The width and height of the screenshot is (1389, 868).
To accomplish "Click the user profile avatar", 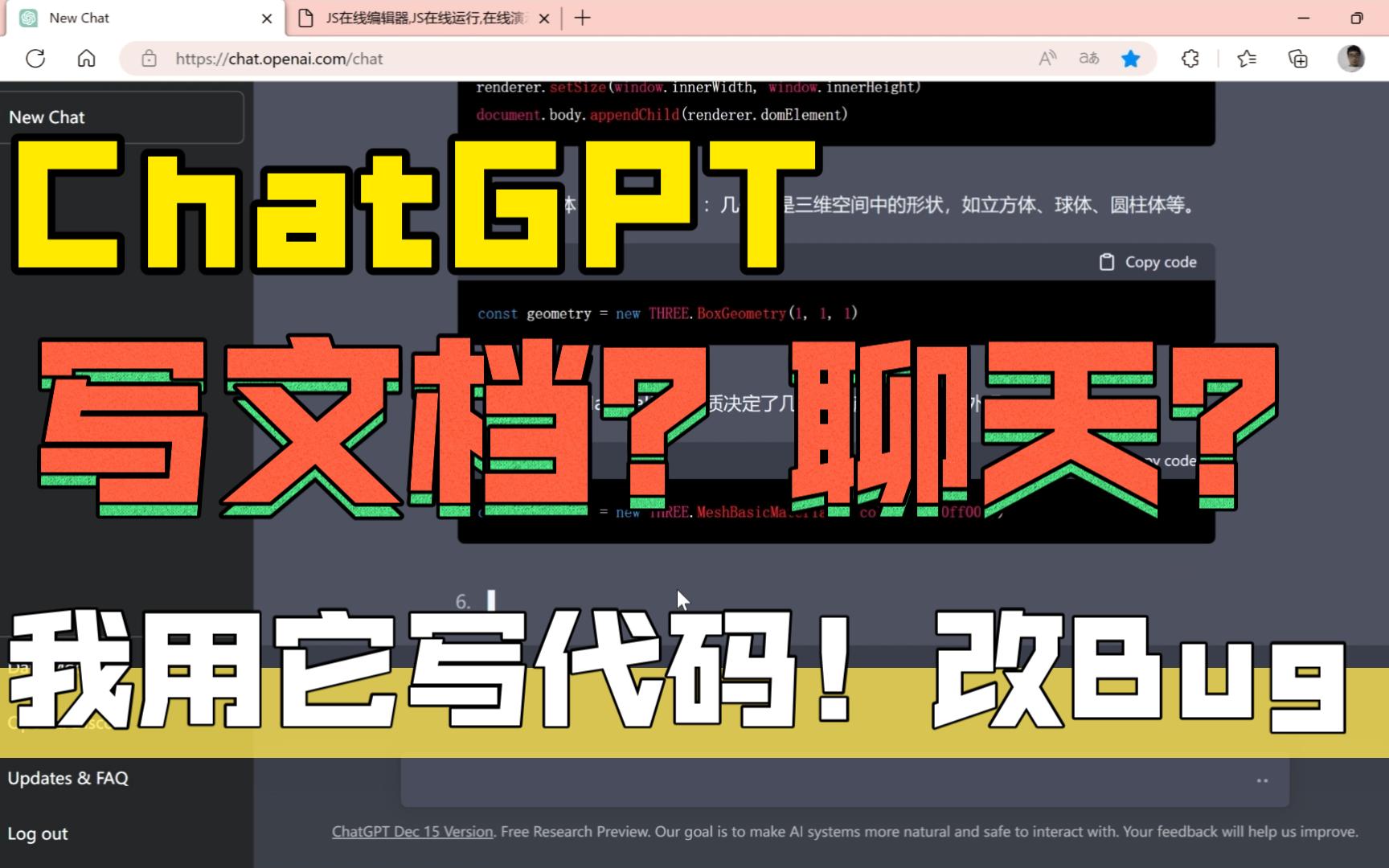I will (1352, 59).
